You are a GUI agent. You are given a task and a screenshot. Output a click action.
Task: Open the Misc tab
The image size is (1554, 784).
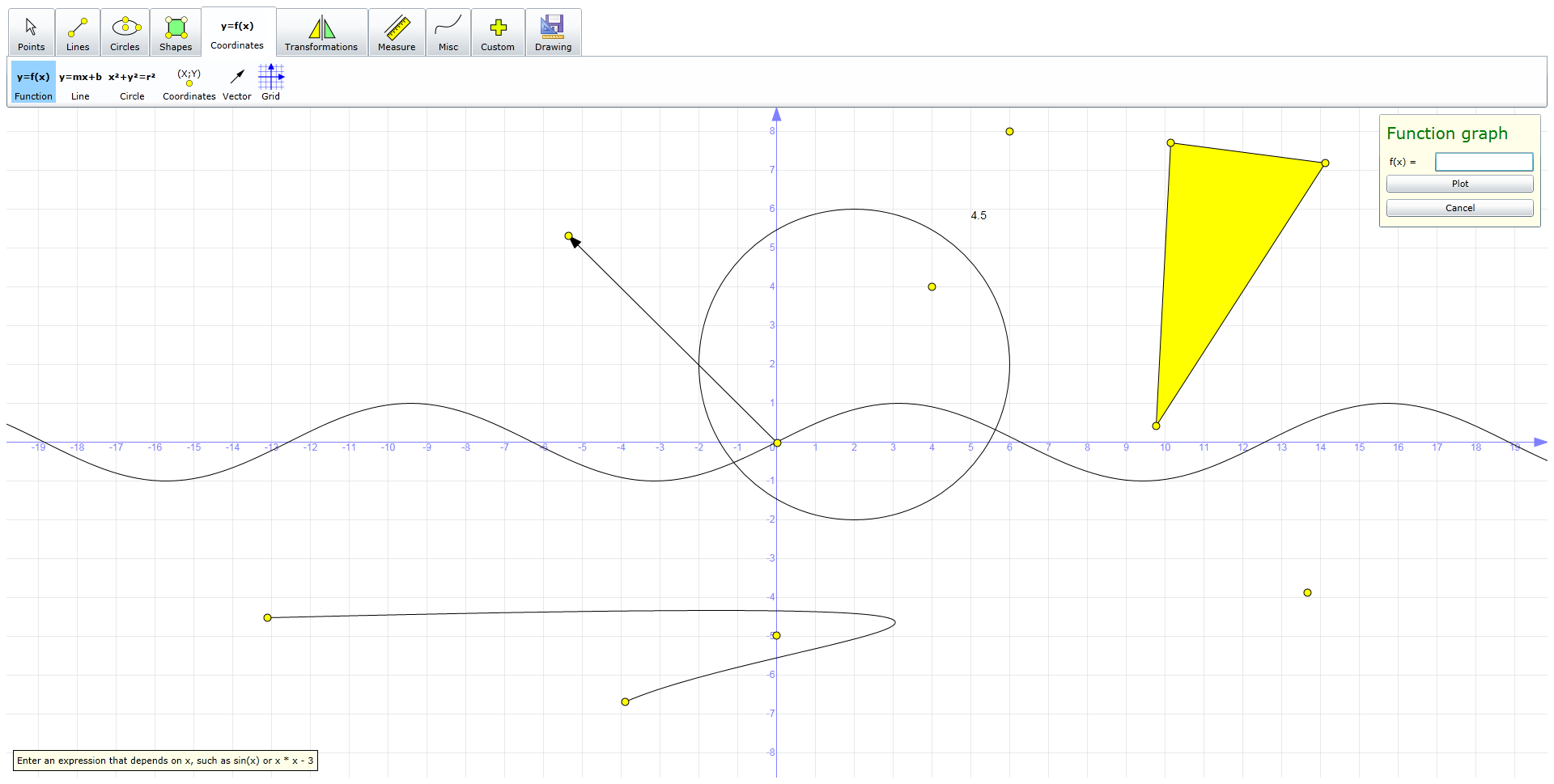click(448, 32)
